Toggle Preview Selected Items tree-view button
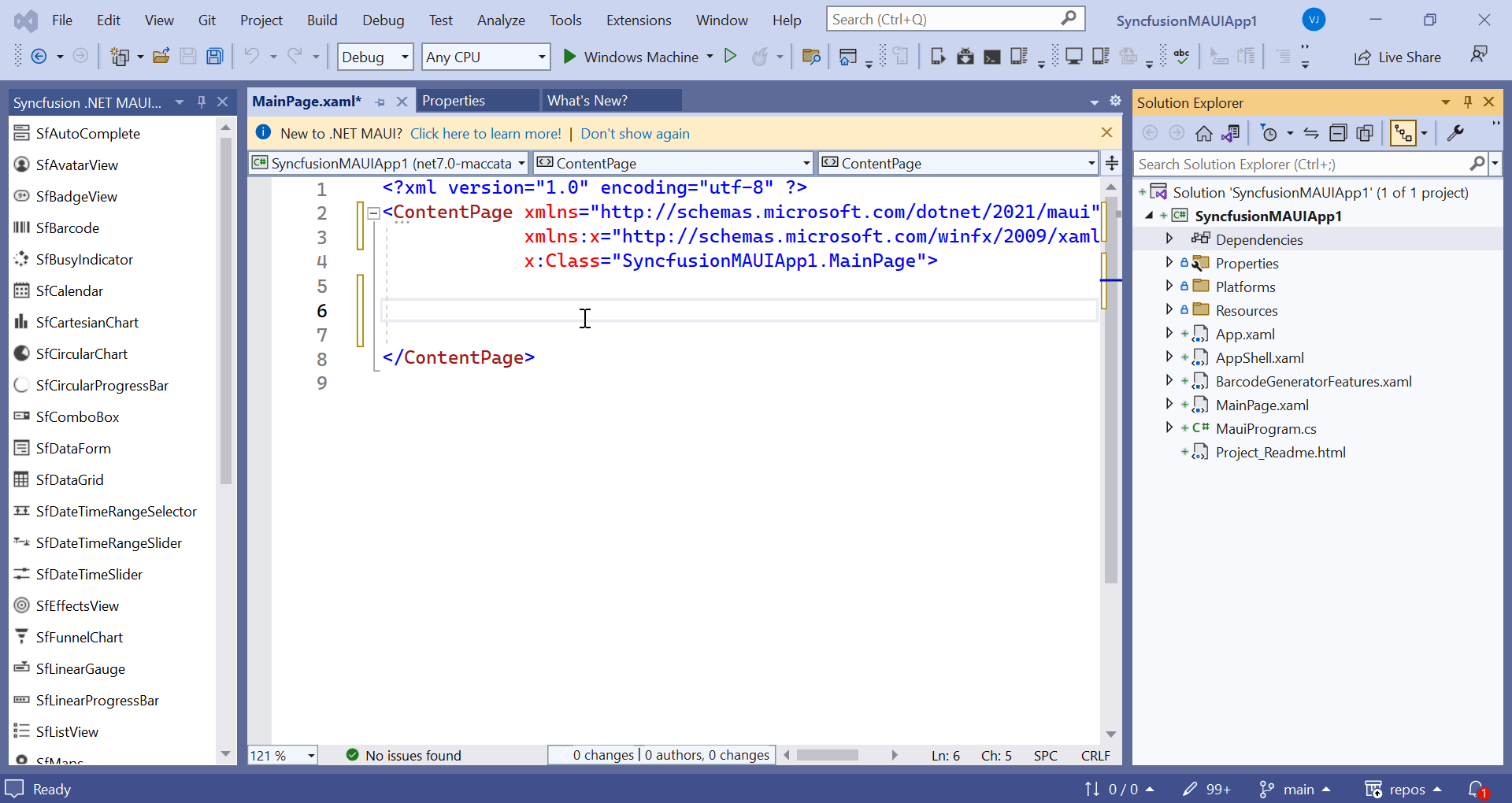 1403,133
